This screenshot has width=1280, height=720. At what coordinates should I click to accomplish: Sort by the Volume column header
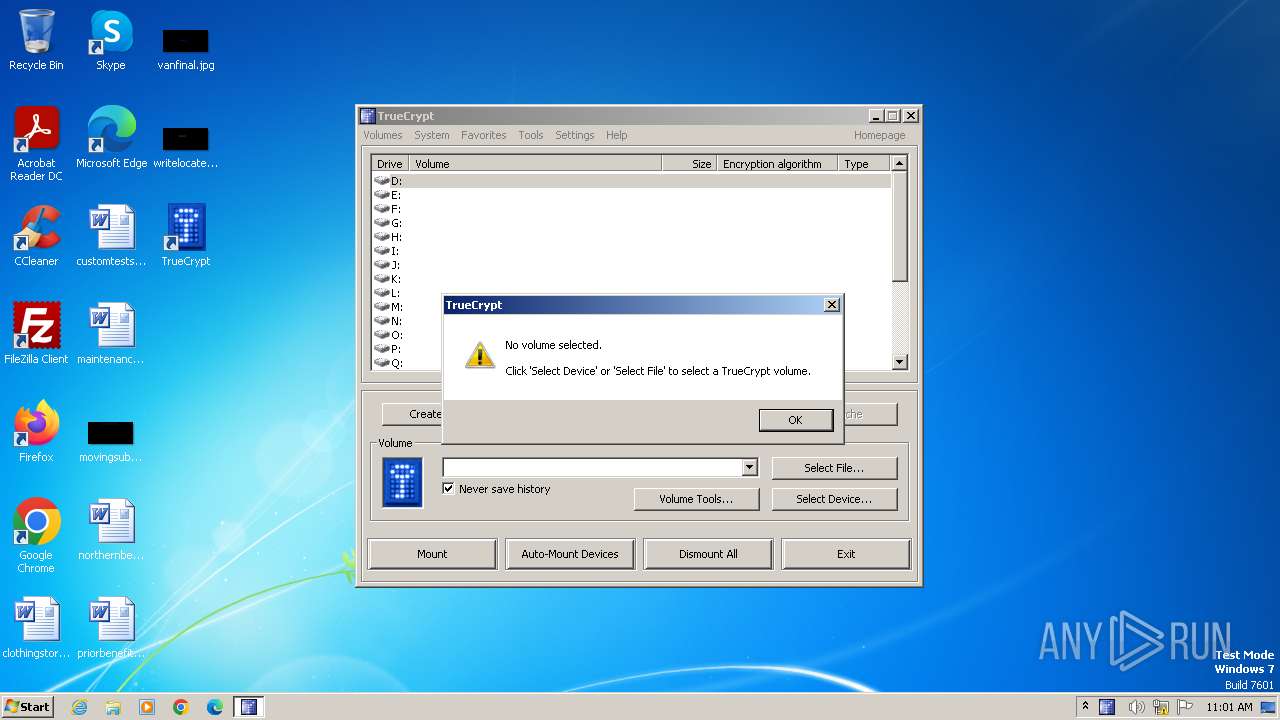(x=536, y=164)
